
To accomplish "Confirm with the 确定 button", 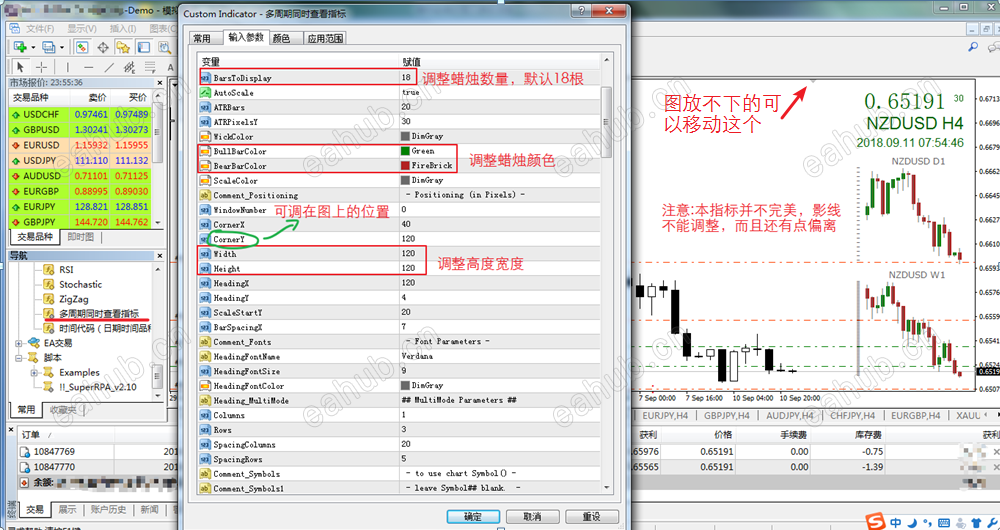I will [473, 516].
